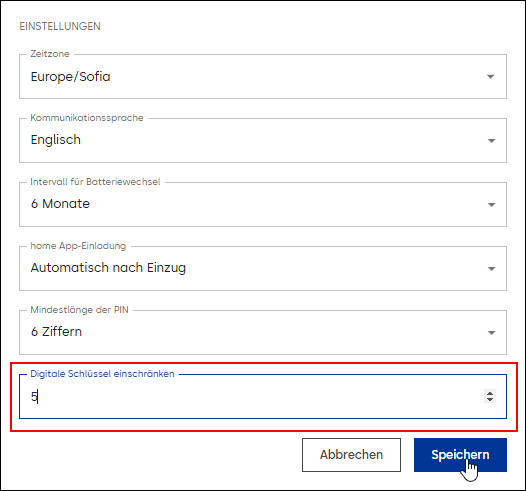526x491 pixels.
Task: Open the Englisch language selection
Action: point(263,141)
